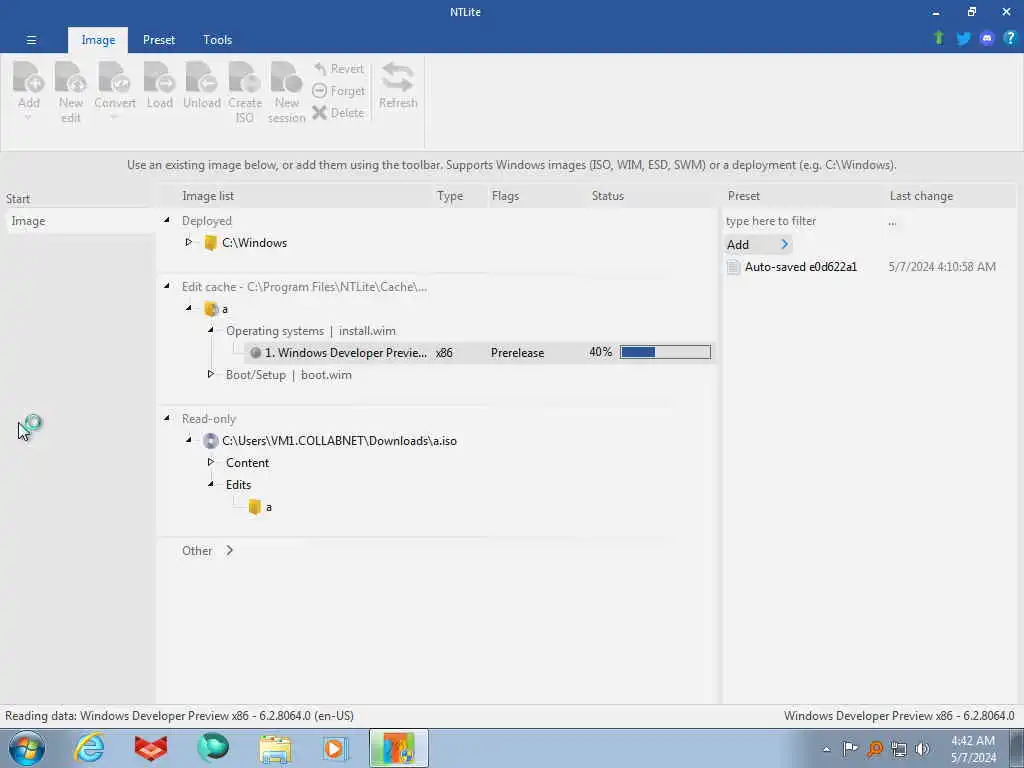Click the network tray icon
The width and height of the screenshot is (1024, 768).
coord(899,748)
